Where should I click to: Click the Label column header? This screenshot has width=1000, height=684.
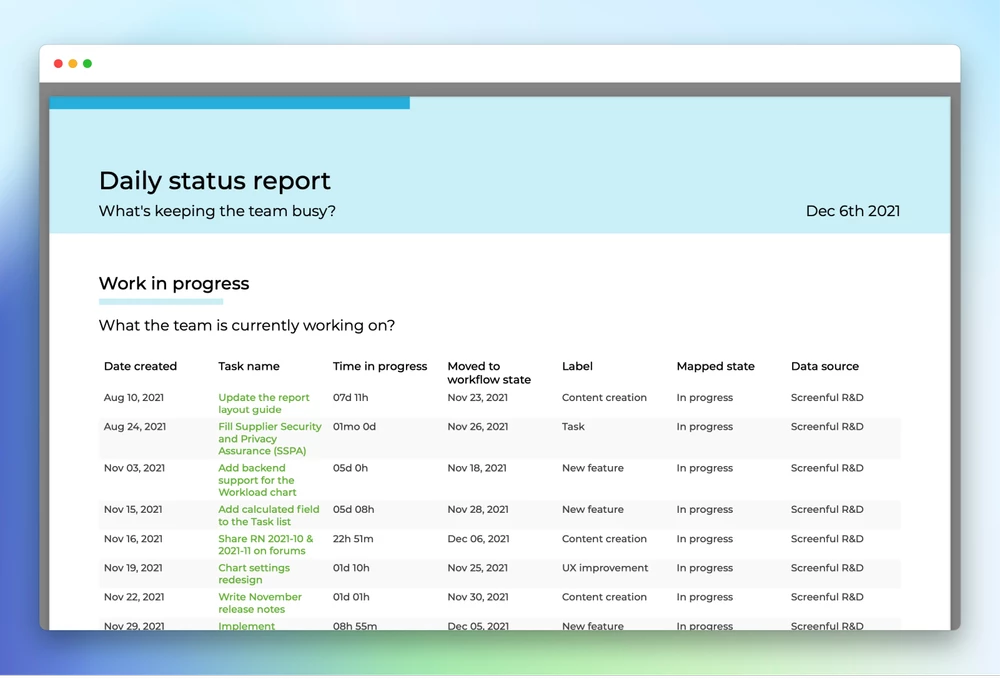click(x=577, y=366)
